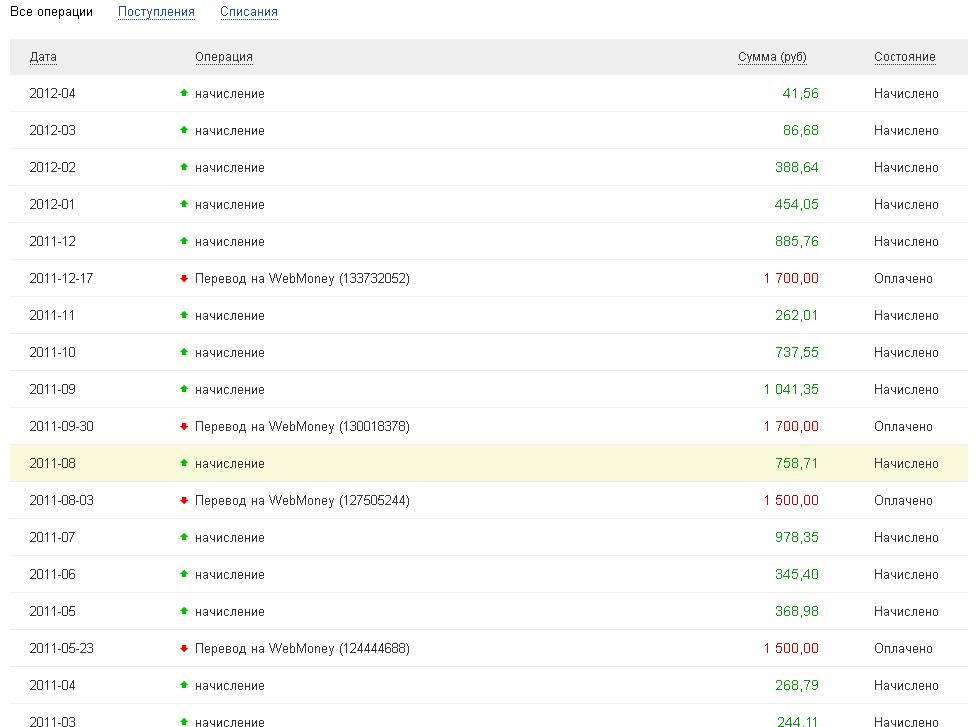Click the 1 041,35 amount in 2011-09

coord(791,390)
